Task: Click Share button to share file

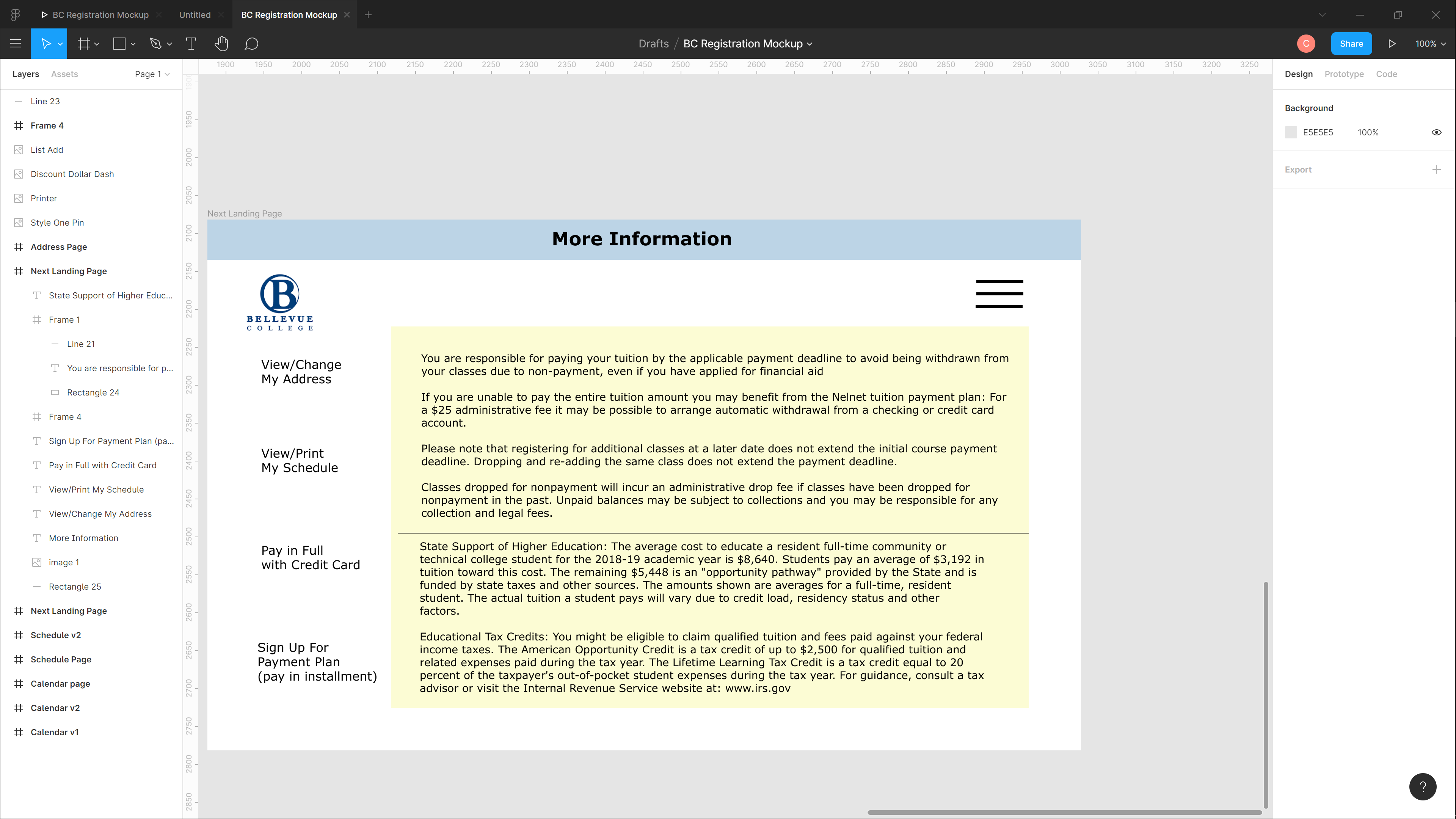Action: click(1351, 43)
